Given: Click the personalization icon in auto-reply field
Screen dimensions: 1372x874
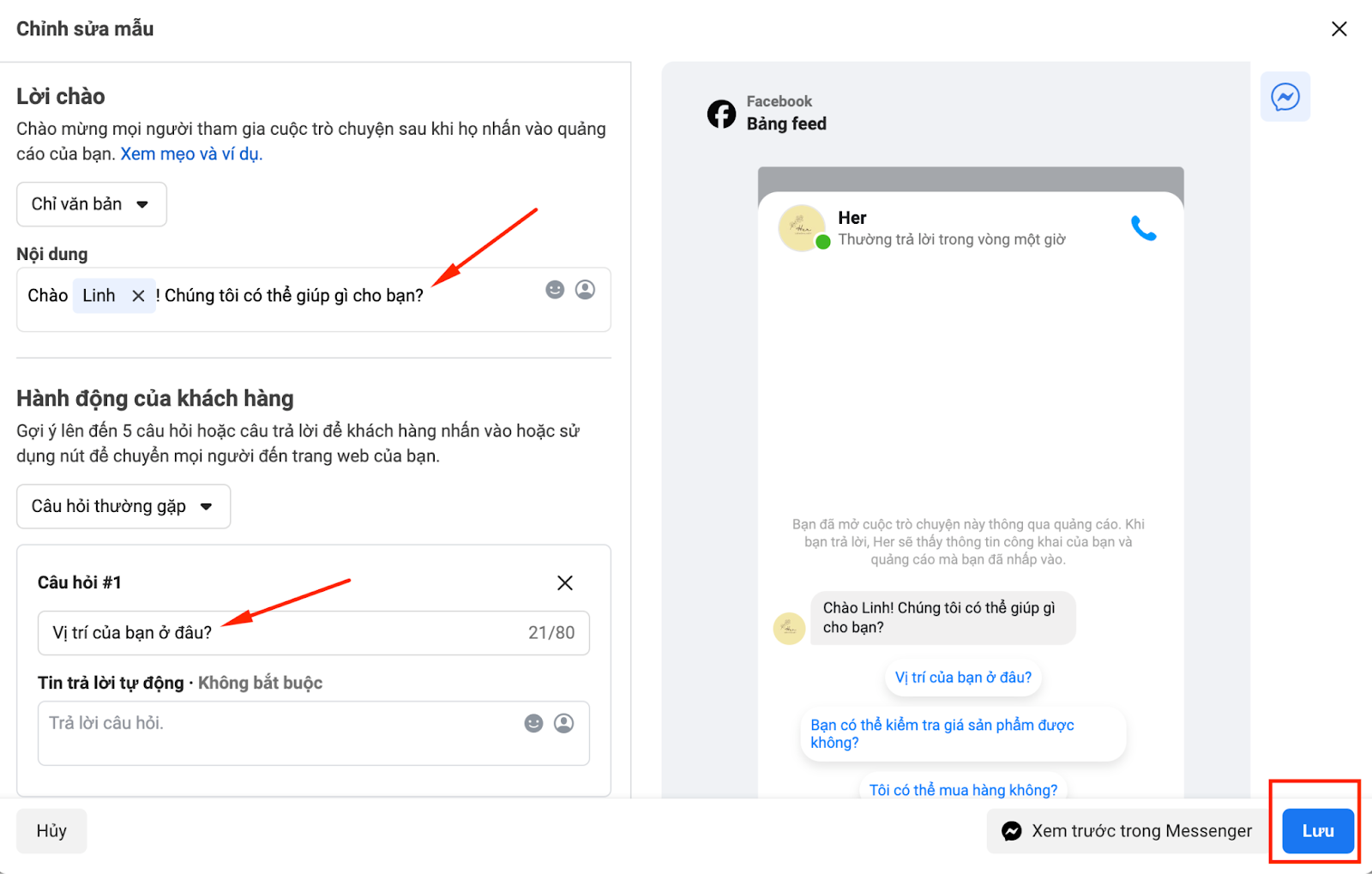Looking at the screenshot, I should (563, 723).
